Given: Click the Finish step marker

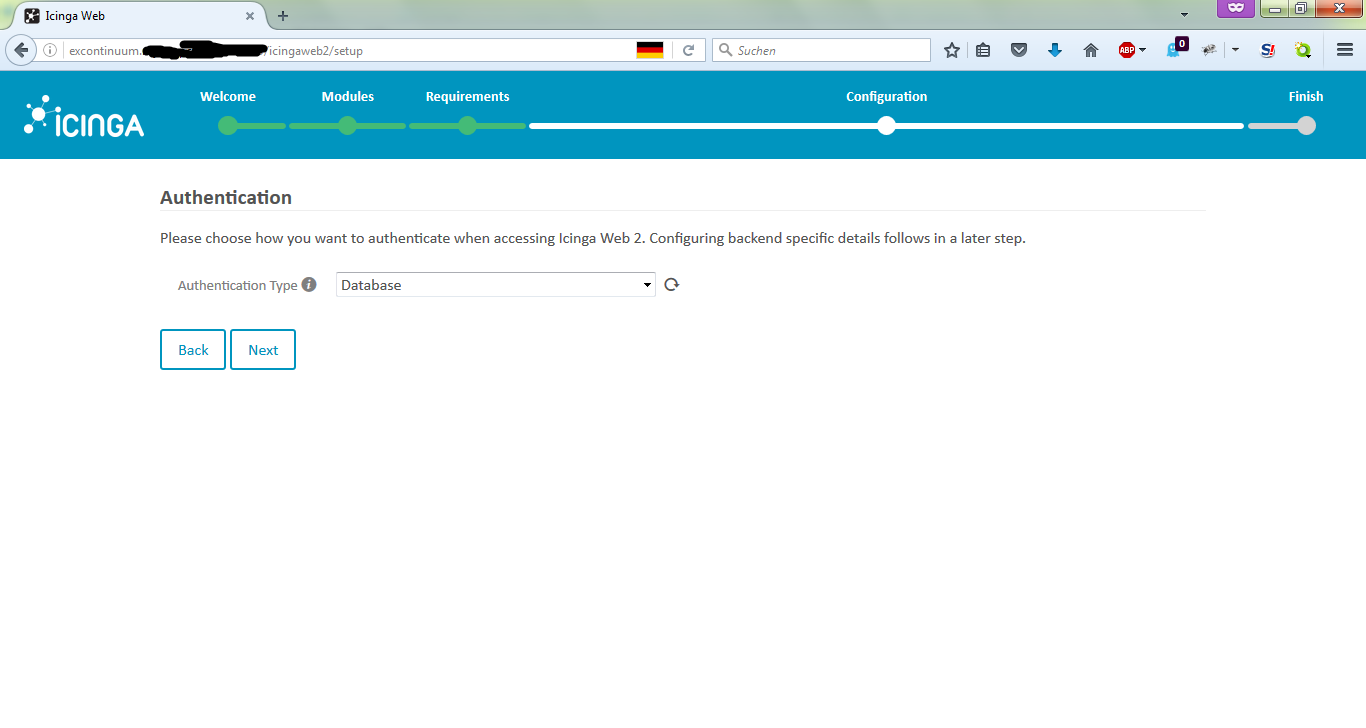Looking at the screenshot, I should tap(1306, 125).
